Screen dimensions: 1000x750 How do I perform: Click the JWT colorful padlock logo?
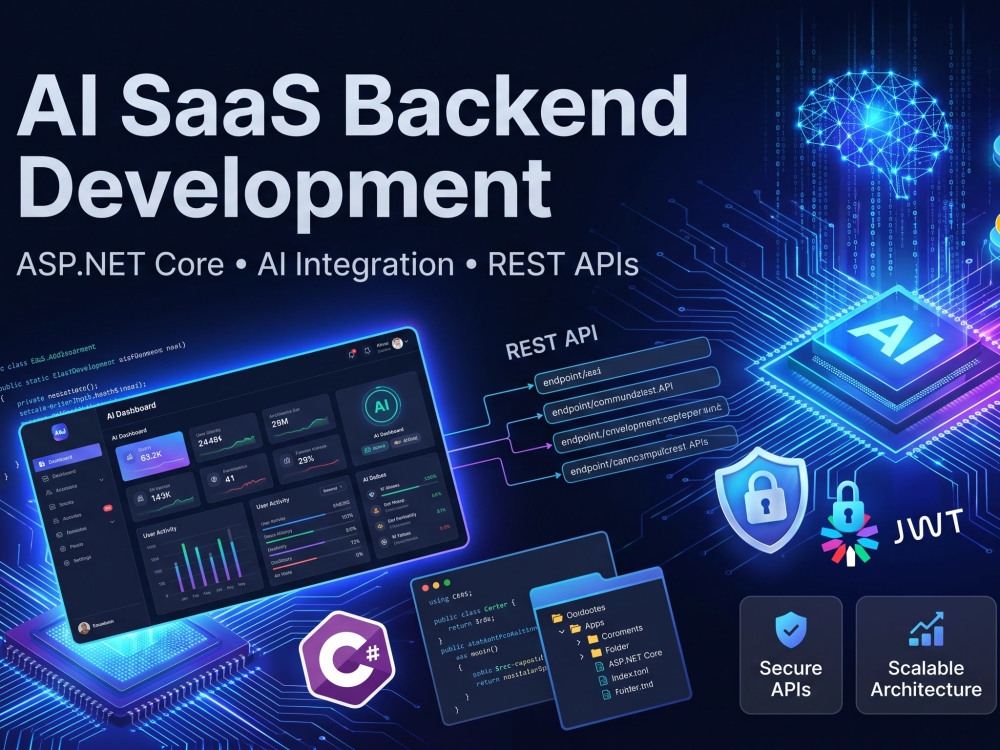click(x=849, y=525)
